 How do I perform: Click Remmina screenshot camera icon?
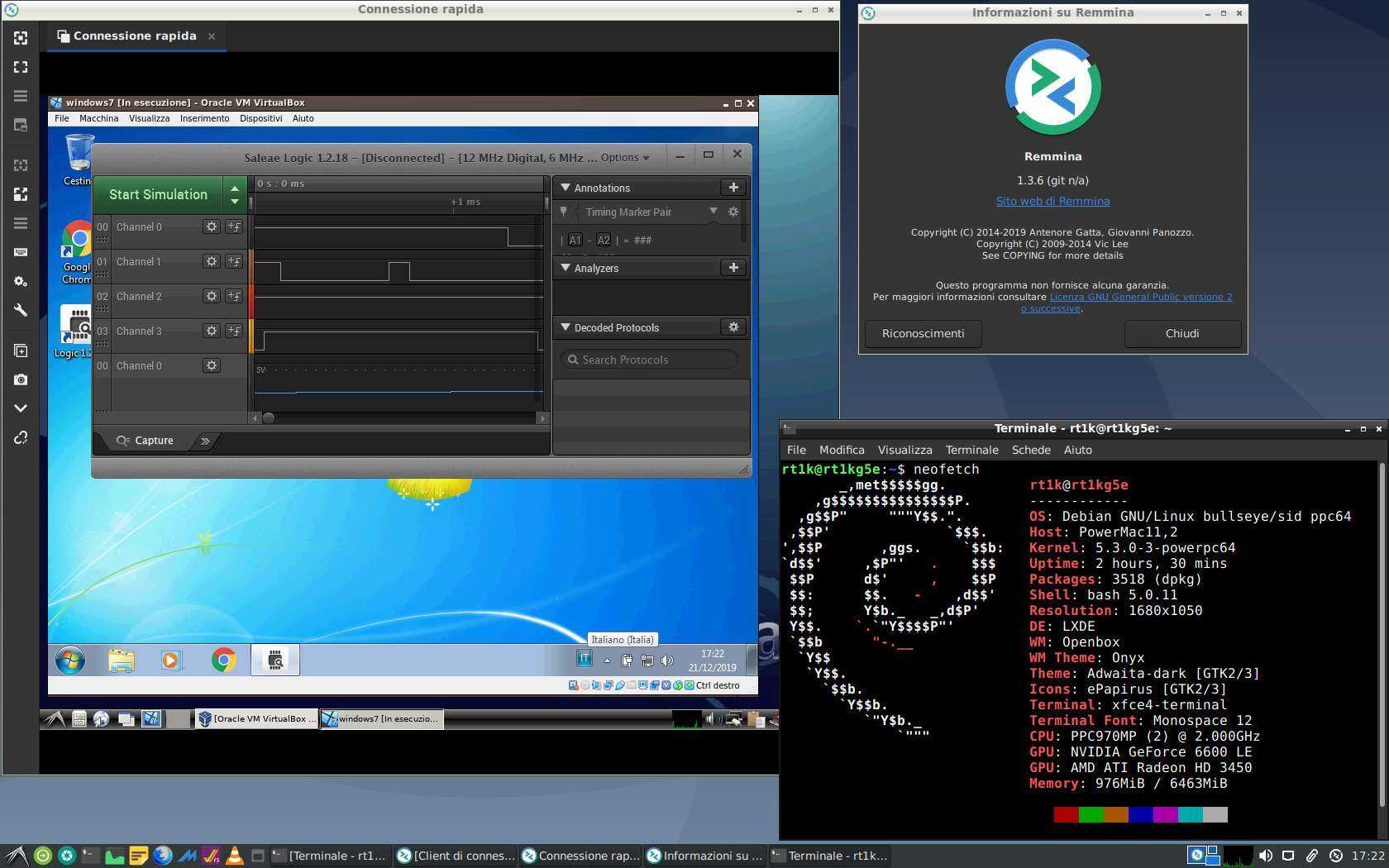coord(21,379)
